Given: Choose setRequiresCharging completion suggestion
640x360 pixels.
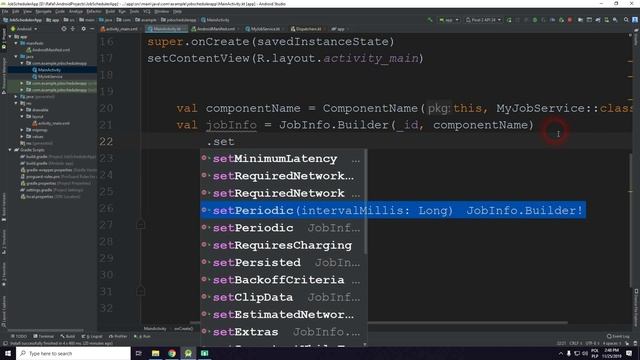Looking at the screenshot, I should coord(284,245).
